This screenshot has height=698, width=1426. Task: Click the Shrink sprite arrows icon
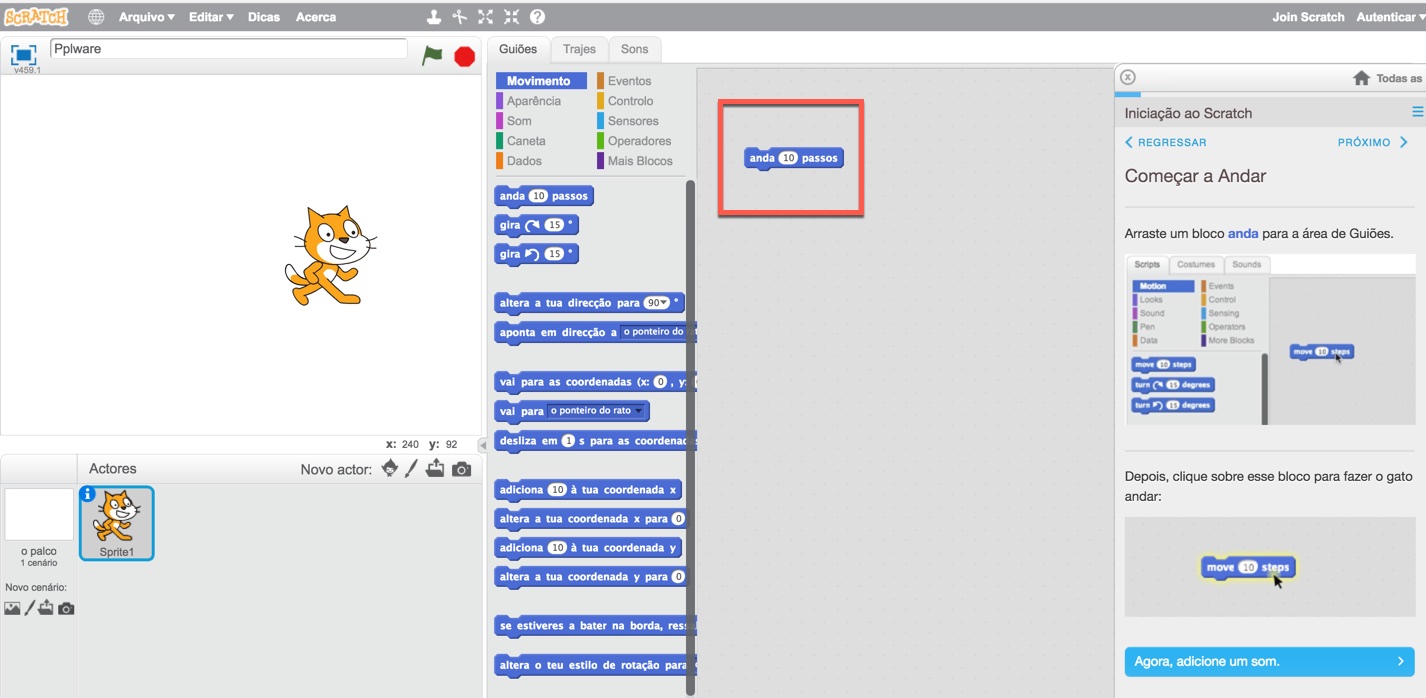(x=511, y=17)
